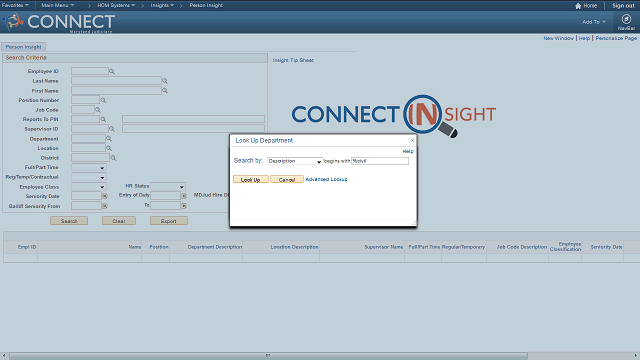
Task: Click the Department input field
Action: (x=88, y=139)
